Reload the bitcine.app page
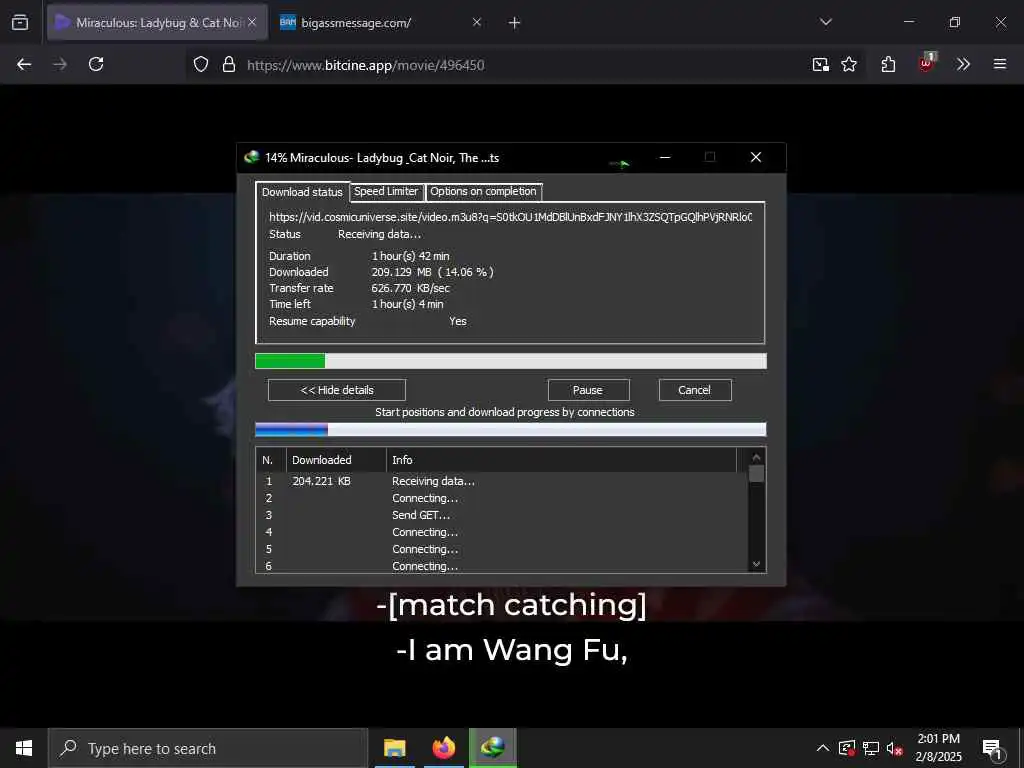The image size is (1024, 768). click(x=96, y=64)
